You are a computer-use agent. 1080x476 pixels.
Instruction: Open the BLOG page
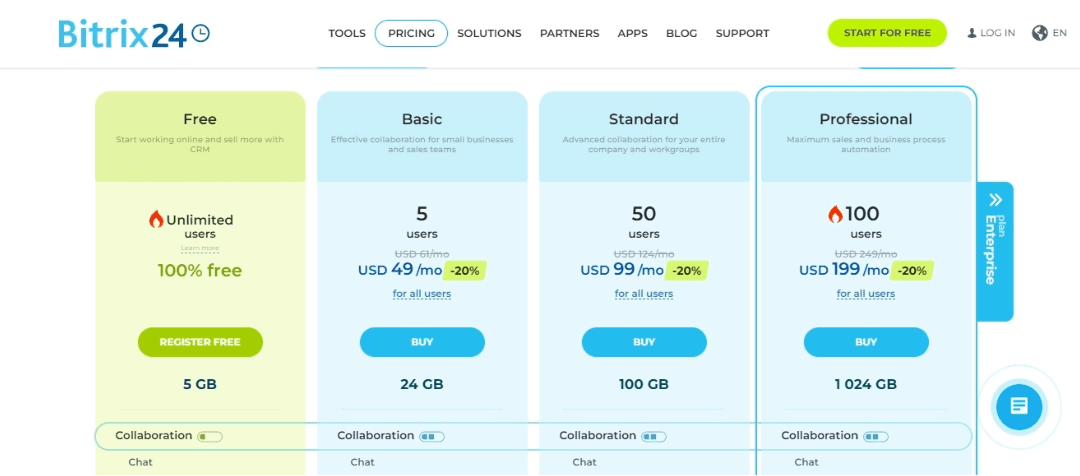pos(681,33)
